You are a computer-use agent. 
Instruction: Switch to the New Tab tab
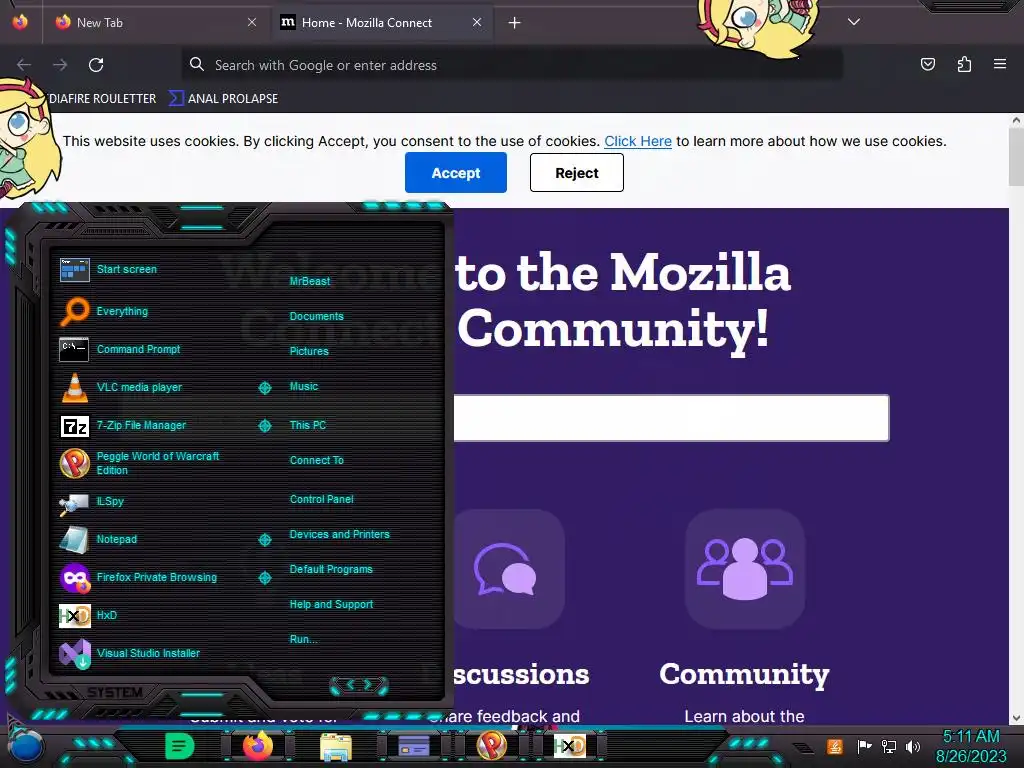[x=155, y=22]
